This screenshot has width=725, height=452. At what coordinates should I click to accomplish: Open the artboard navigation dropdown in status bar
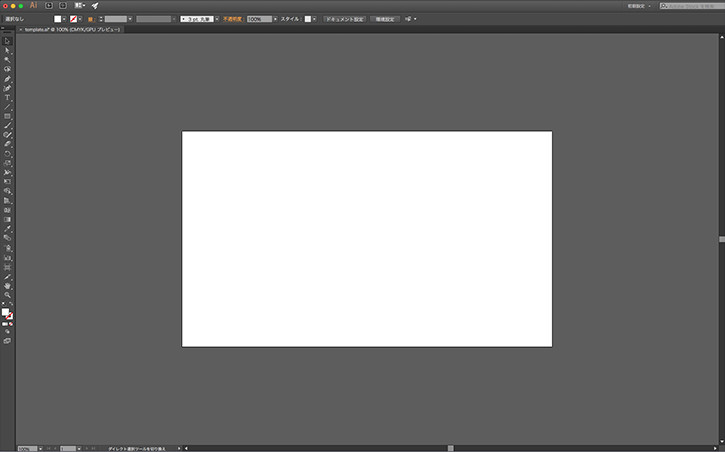click(79, 449)
